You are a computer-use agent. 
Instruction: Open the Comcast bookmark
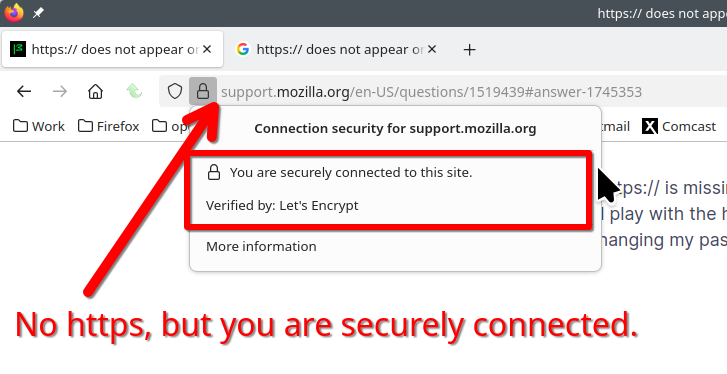pos(679,126)
